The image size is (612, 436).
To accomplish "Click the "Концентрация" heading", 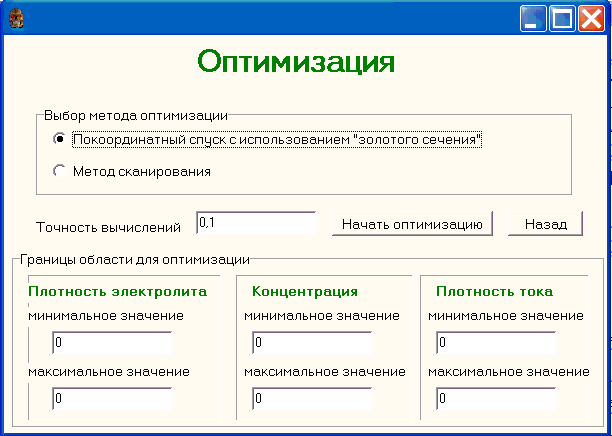I will click(305, 292).
